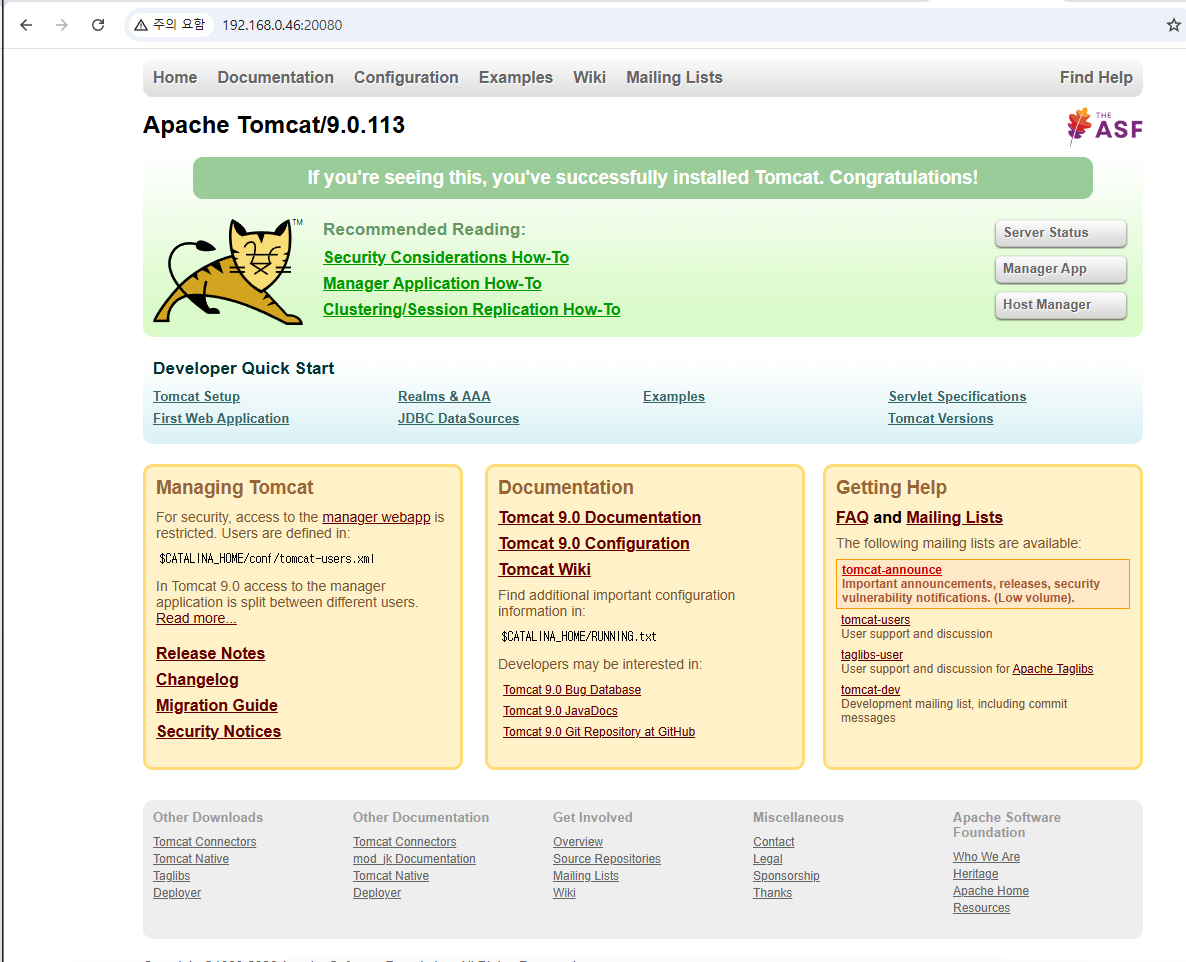Screen dimensions: 1186x962
Task: Open the JDBC DataSources link
Action: (x=458, y=418)
